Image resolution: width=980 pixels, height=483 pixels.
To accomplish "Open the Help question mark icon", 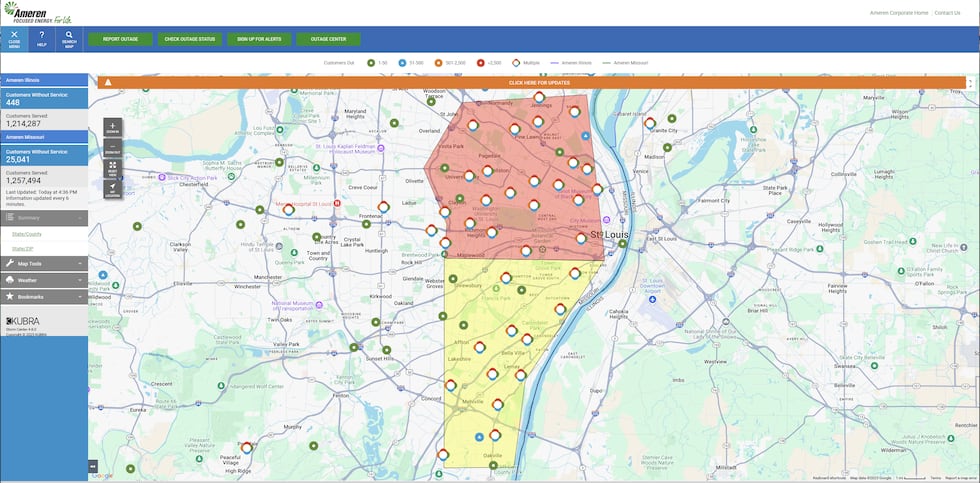I will [x=41, y=35].
